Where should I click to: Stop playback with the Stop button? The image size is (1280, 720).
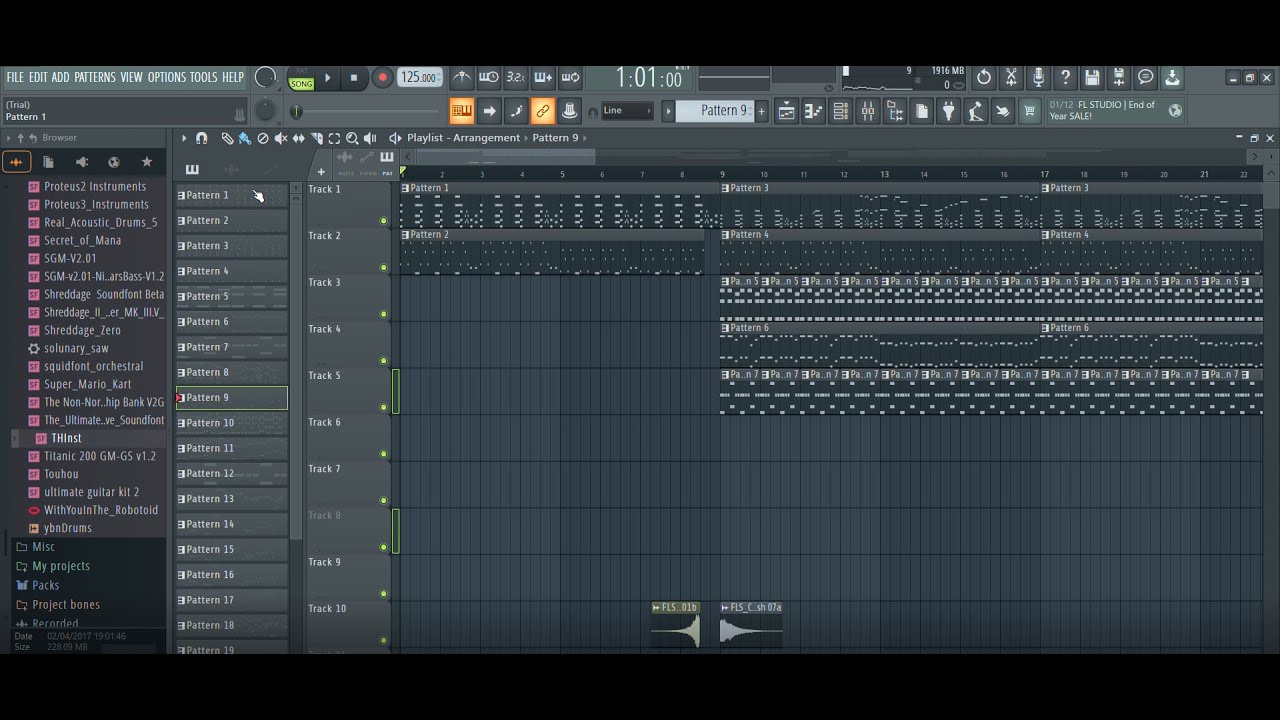[x=353, y=78]
